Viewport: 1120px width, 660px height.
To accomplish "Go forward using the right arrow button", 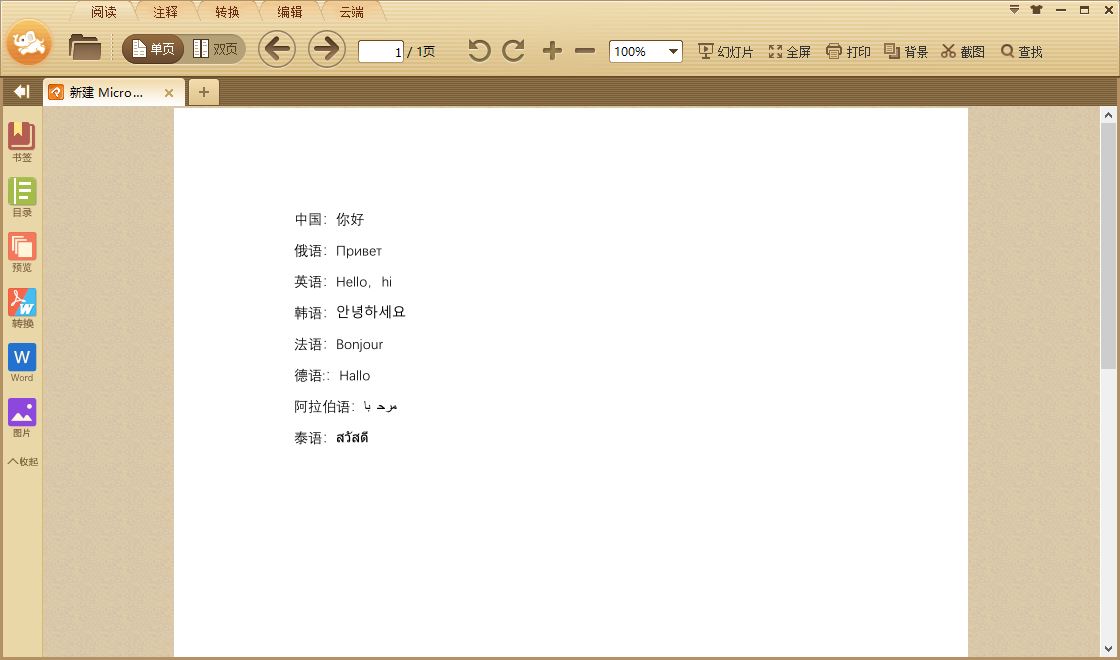I will pyautogui.click(x=326, y=49).
